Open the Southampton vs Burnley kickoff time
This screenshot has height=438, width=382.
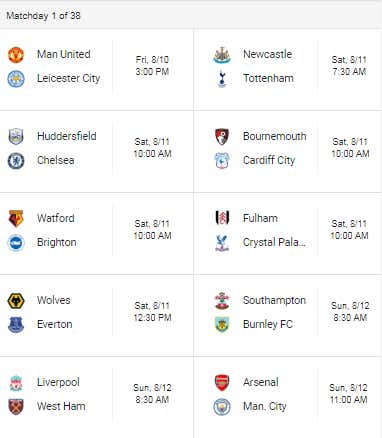[350, 311]
